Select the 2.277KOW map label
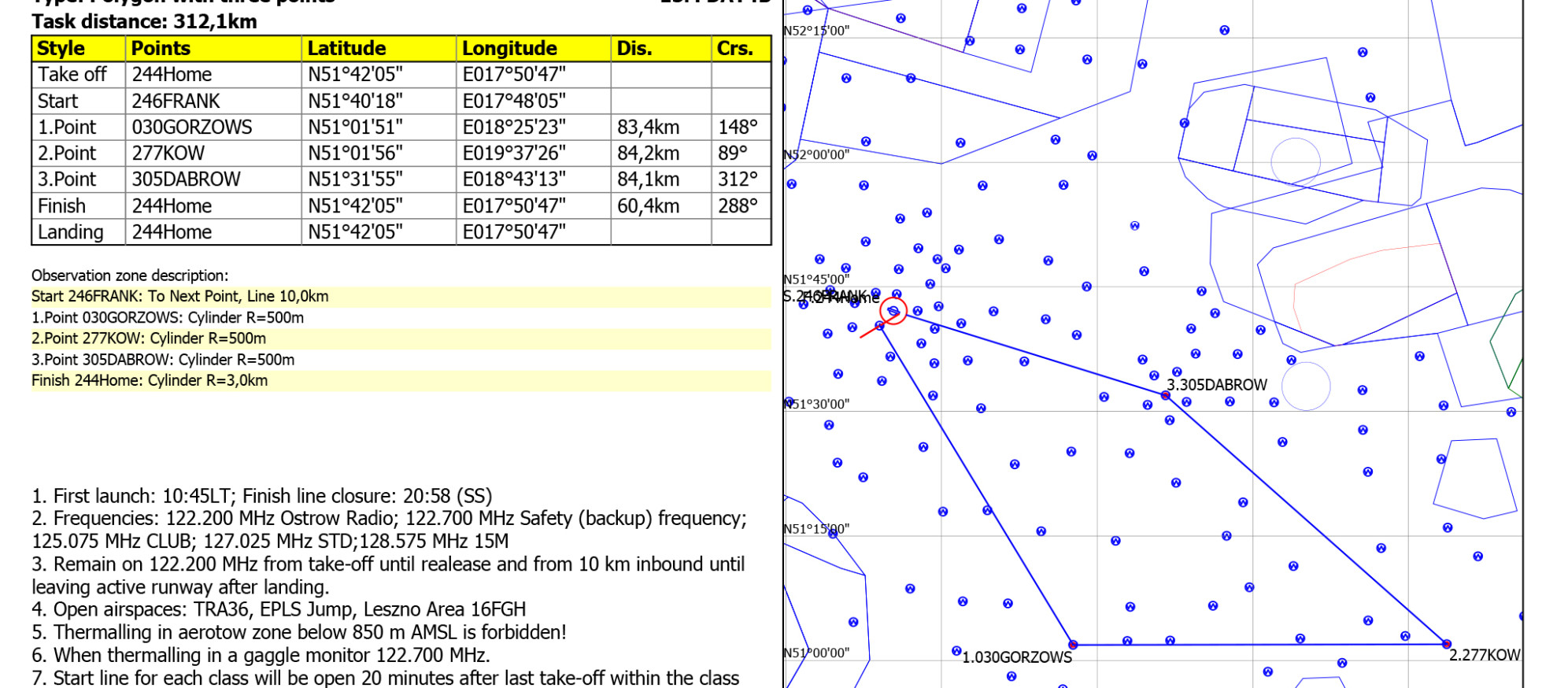Image resolution: width=1568 pixels, height=688 pixels. click(x=1485, y=655)
